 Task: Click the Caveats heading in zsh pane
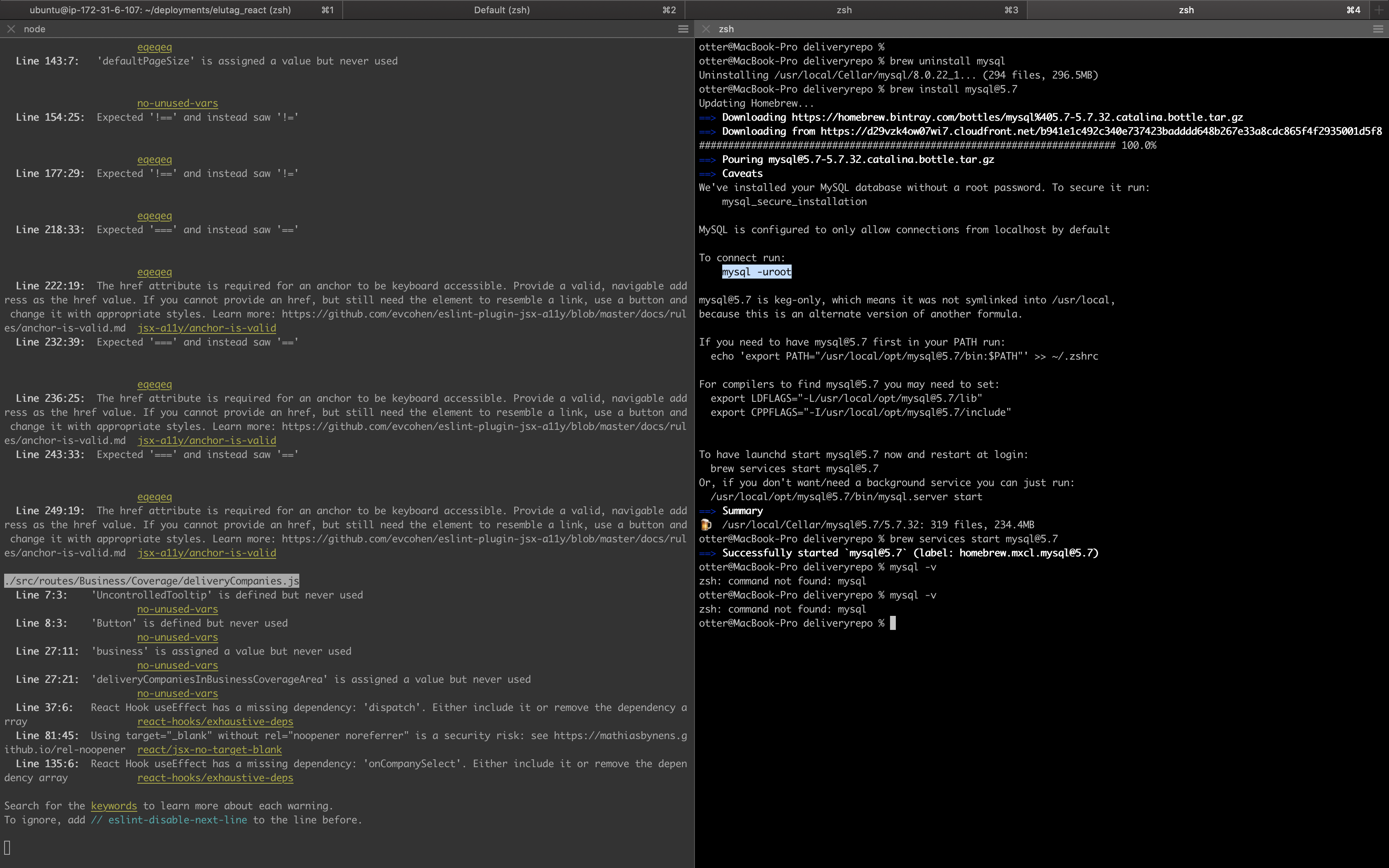pos(742,174)
